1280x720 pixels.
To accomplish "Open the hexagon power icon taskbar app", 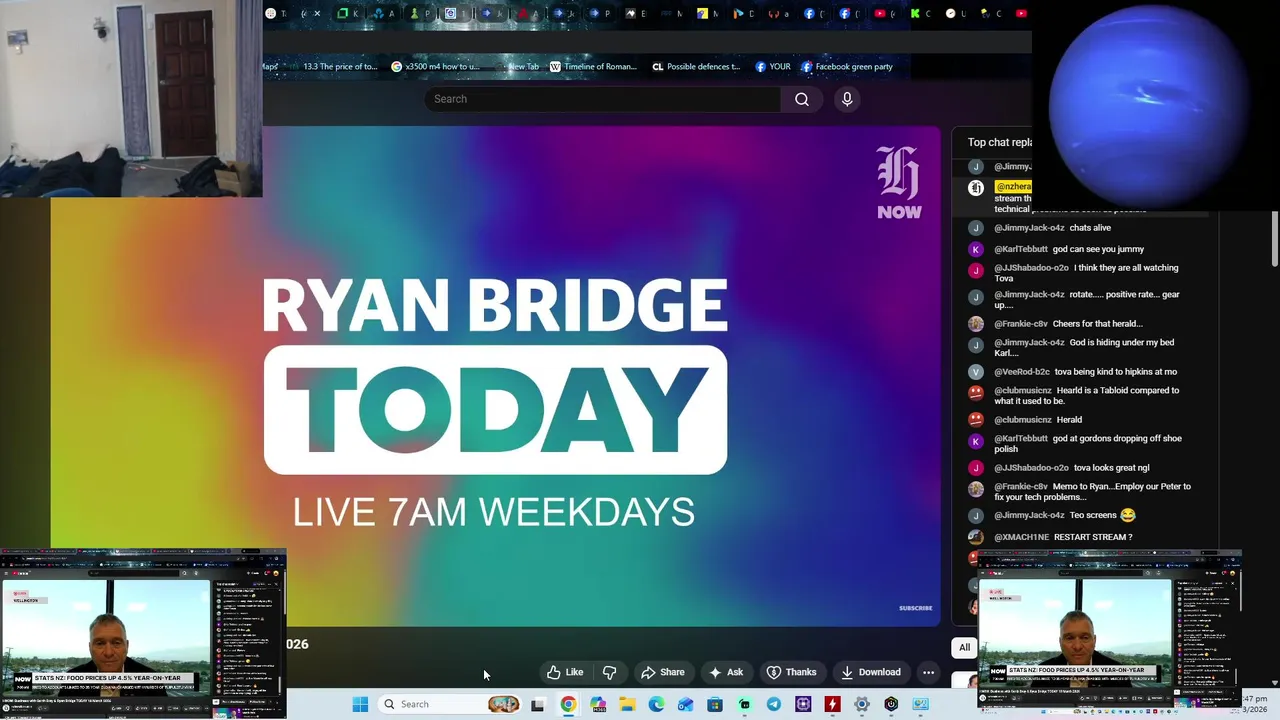I will click(891, 704).
